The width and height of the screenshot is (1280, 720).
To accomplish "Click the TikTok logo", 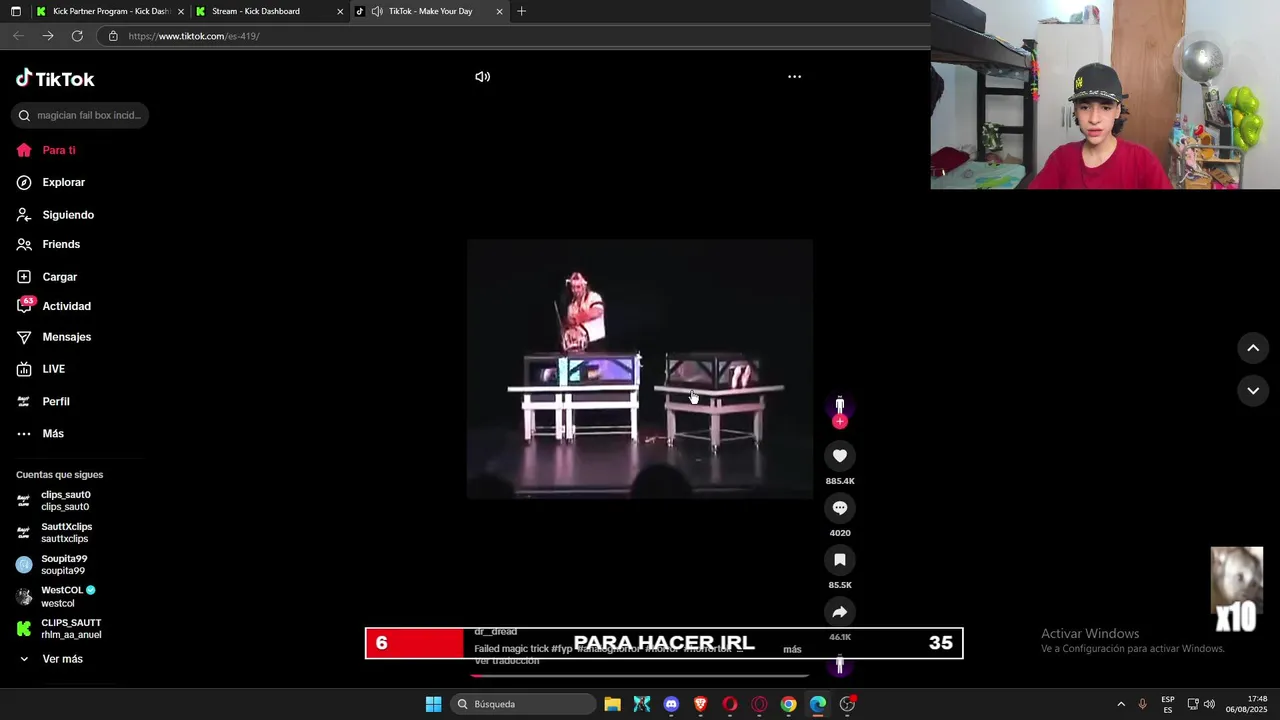I will pos(55,78).
